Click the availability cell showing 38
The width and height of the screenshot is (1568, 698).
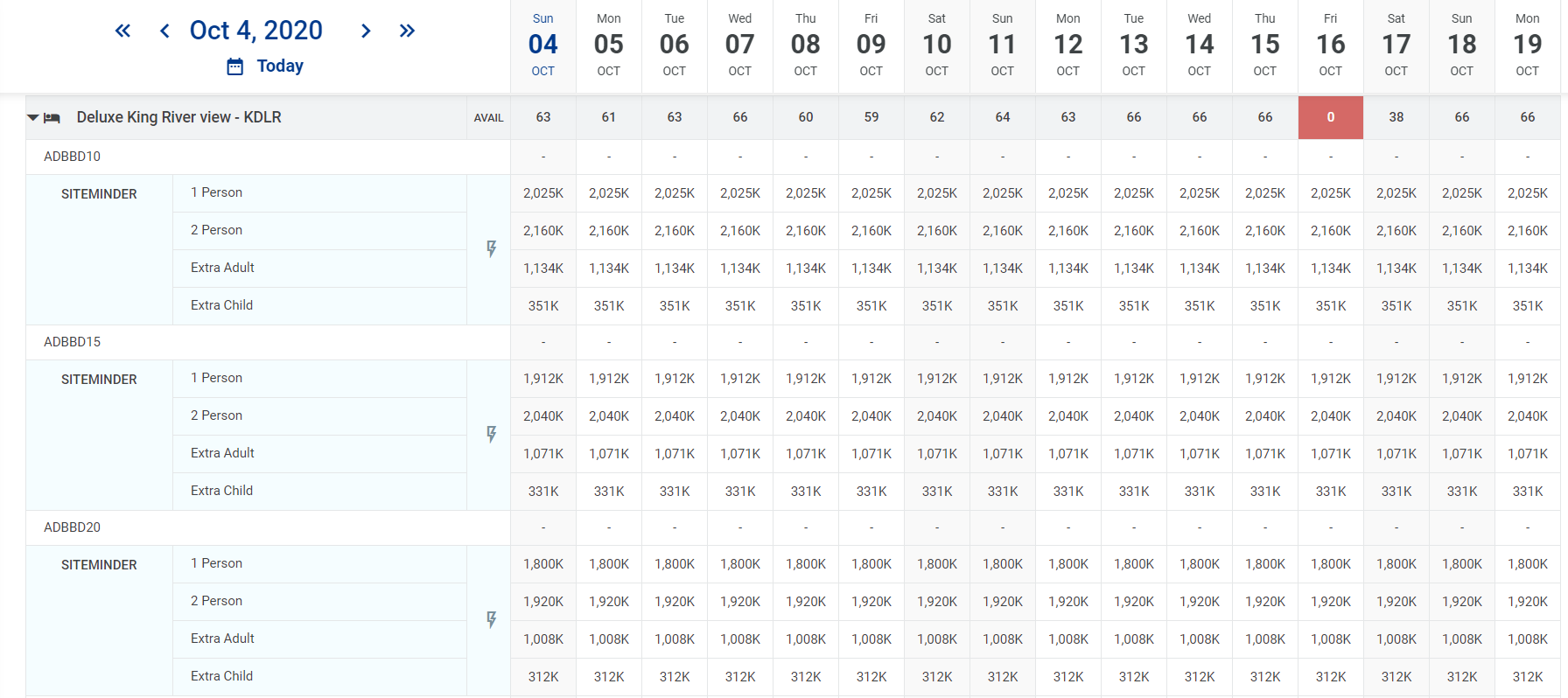coord(1396,117)
